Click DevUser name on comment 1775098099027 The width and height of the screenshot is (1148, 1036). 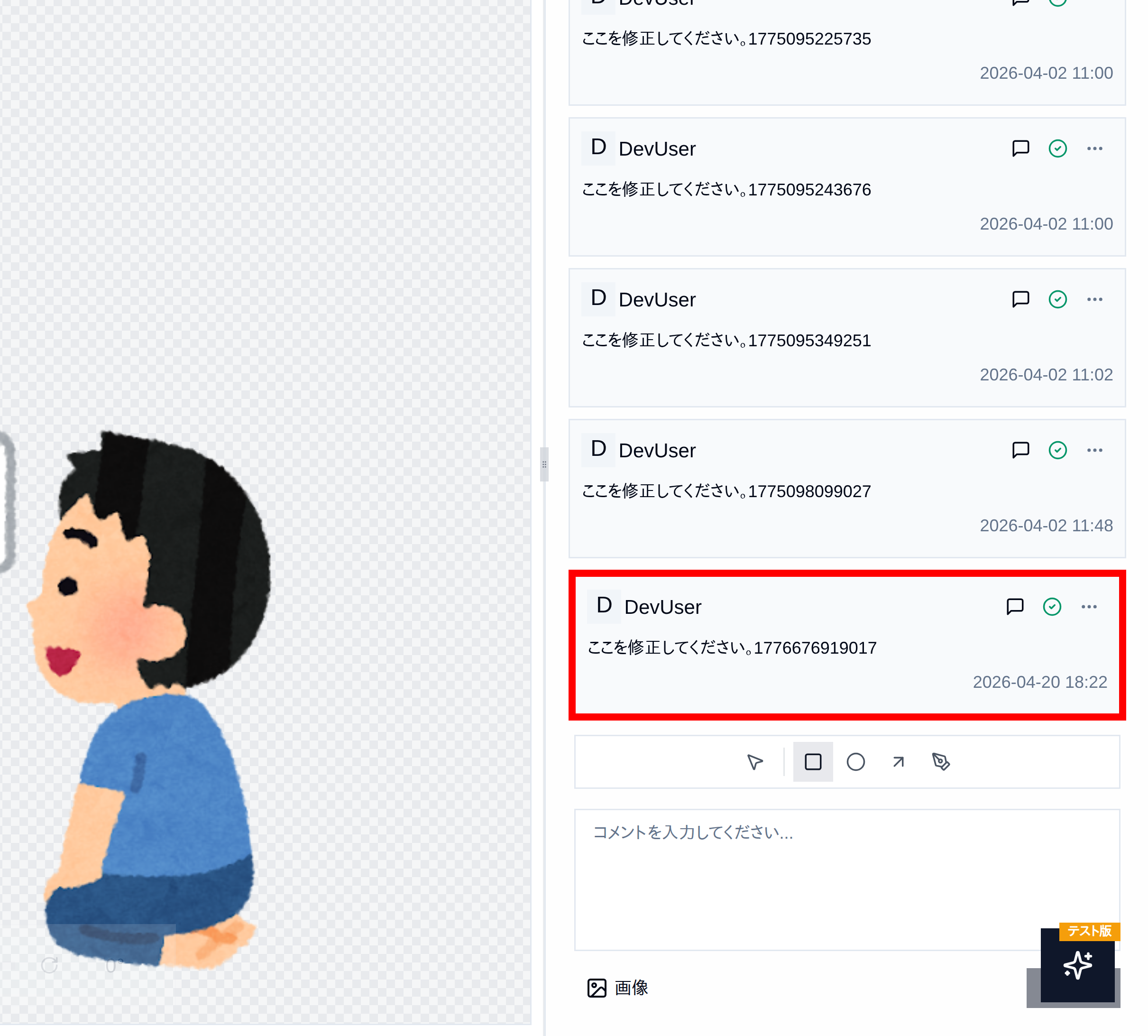[657, 450]
